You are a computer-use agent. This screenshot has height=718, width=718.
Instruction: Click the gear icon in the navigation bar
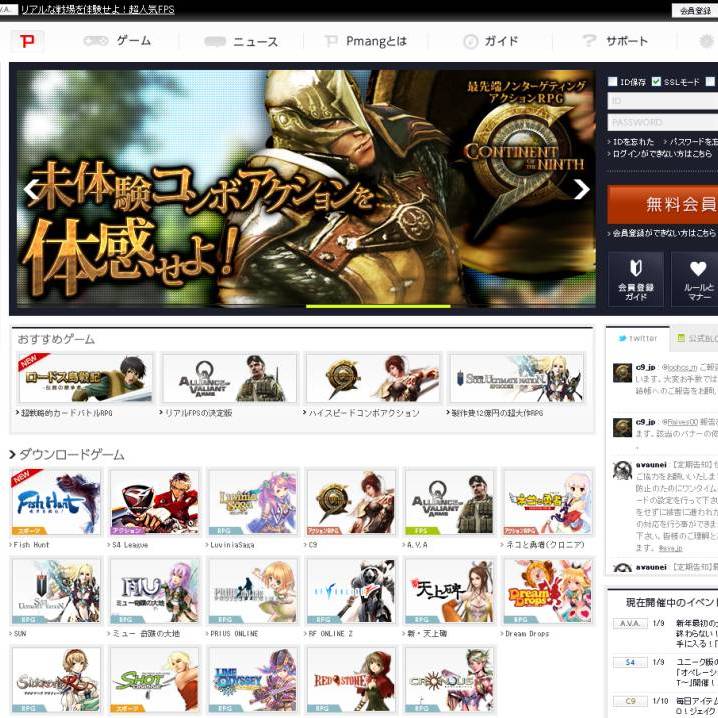[707, 41]
